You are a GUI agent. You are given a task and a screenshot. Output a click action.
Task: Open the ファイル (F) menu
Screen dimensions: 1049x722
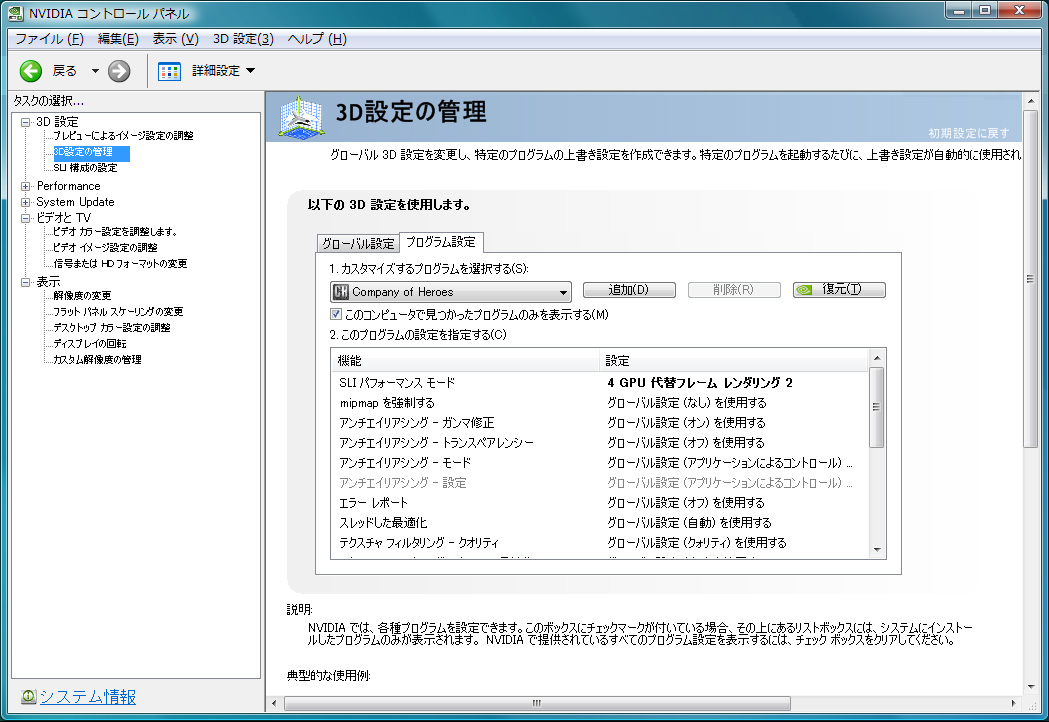click(x=49, y=39)
